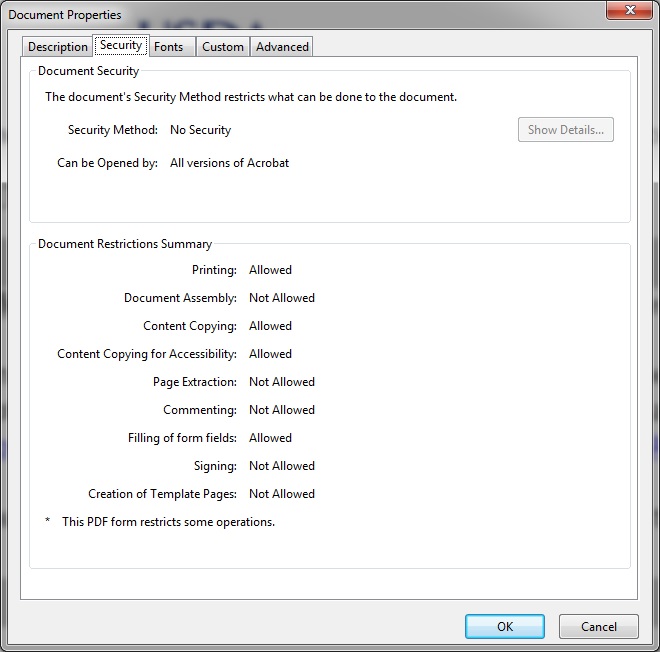Select the Security tab

tap(120, 45)
